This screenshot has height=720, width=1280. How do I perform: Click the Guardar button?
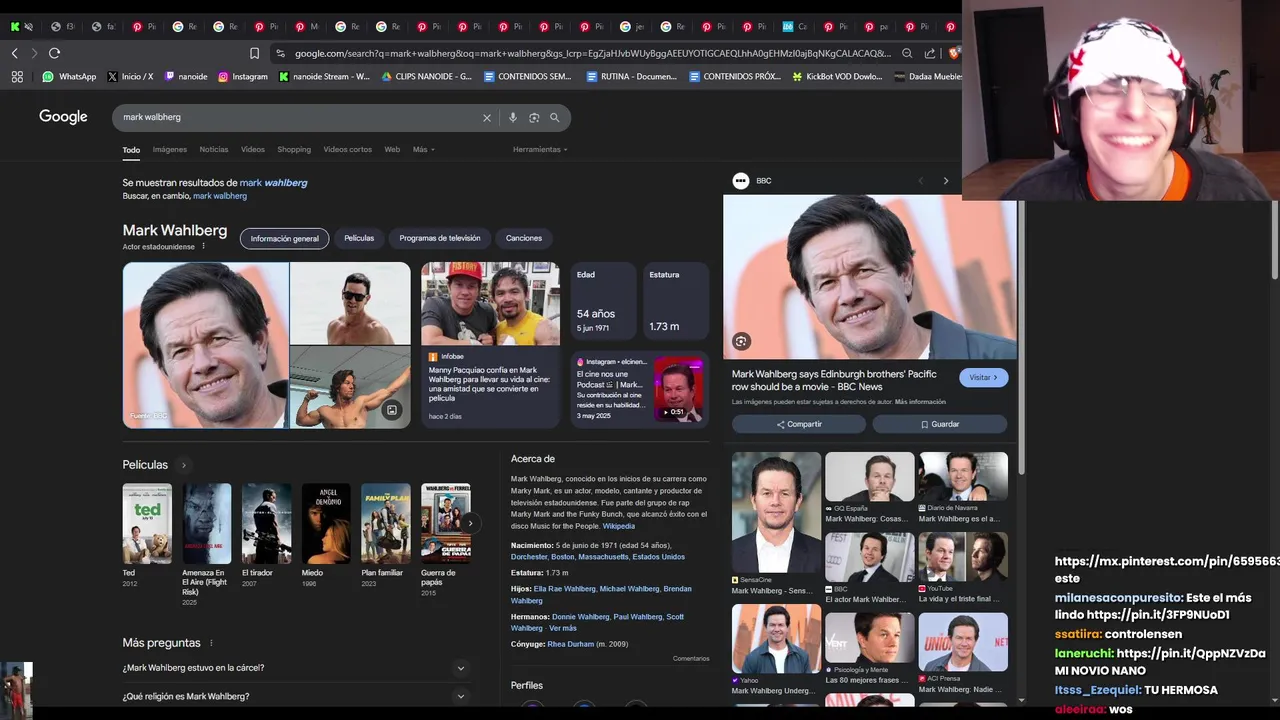[x=940, y=424]
